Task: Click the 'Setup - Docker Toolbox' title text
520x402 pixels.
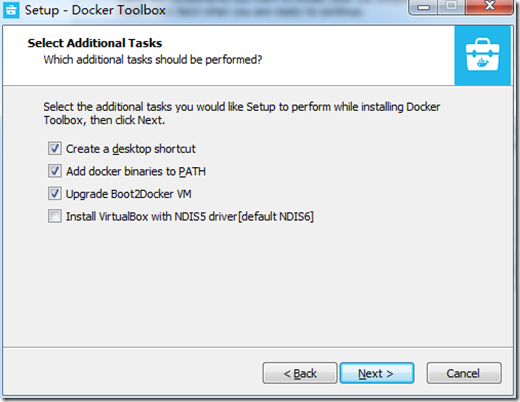Action: tap(95, 10)
